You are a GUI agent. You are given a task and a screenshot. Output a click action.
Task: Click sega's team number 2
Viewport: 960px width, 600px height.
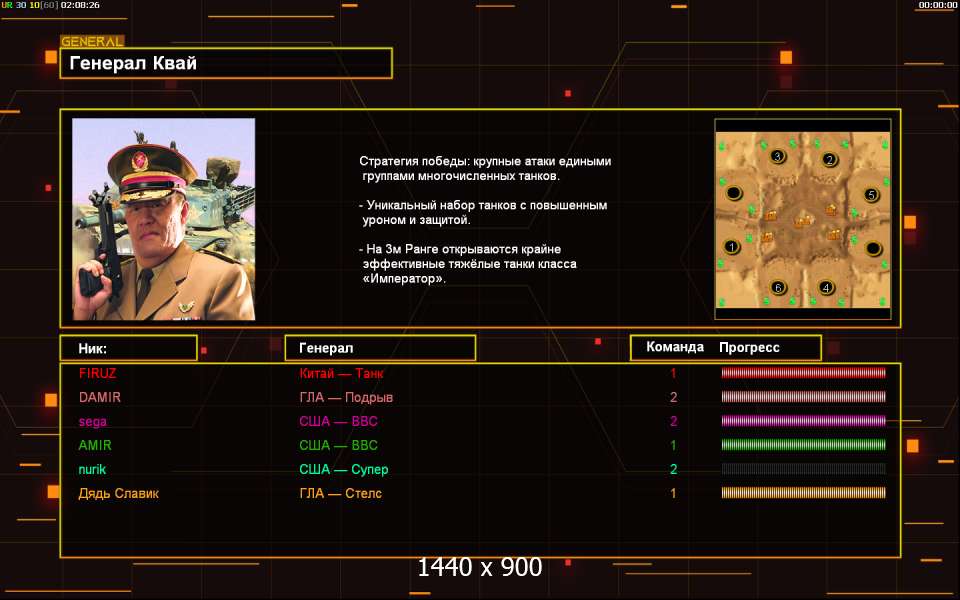673,421
